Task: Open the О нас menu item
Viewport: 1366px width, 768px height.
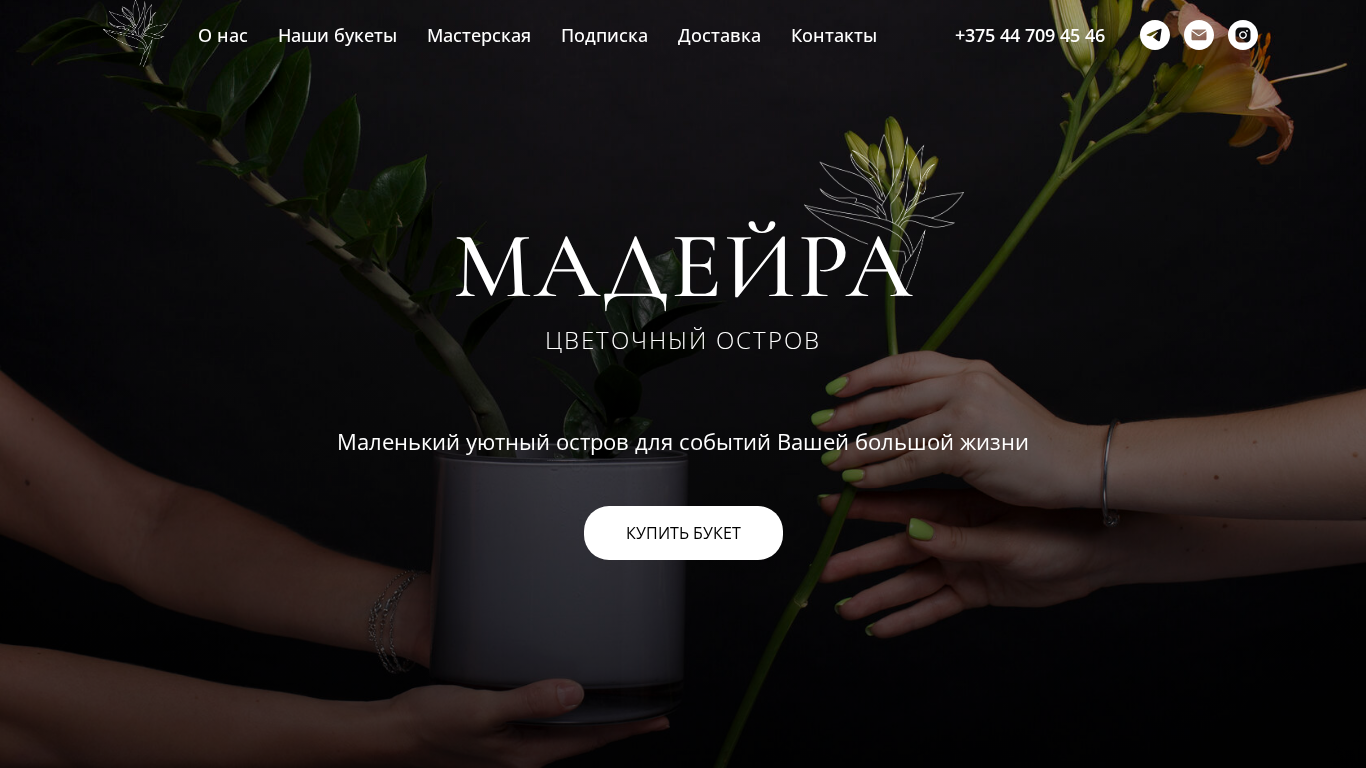Action: coord(223,36)
